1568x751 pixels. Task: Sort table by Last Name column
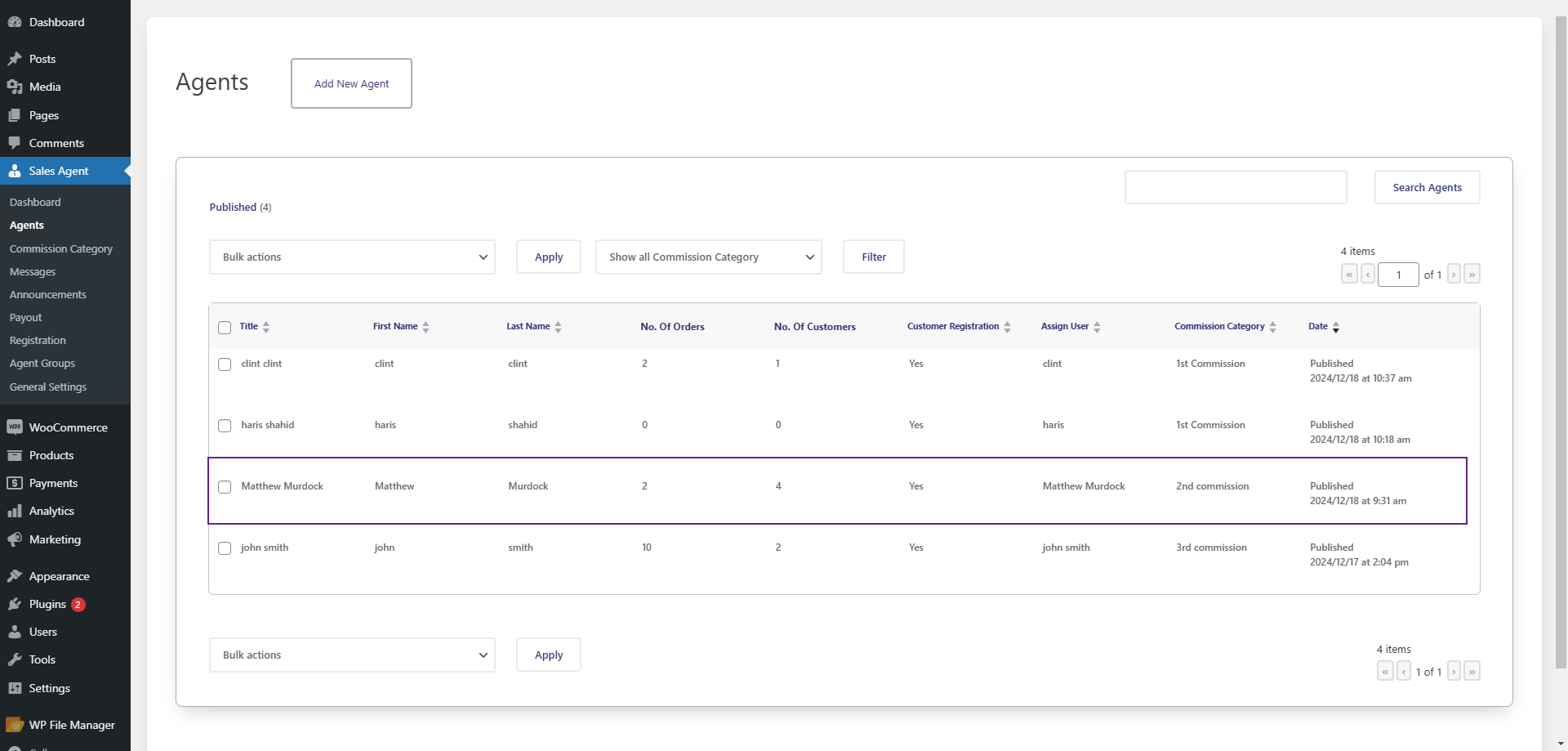pos(534,327)
